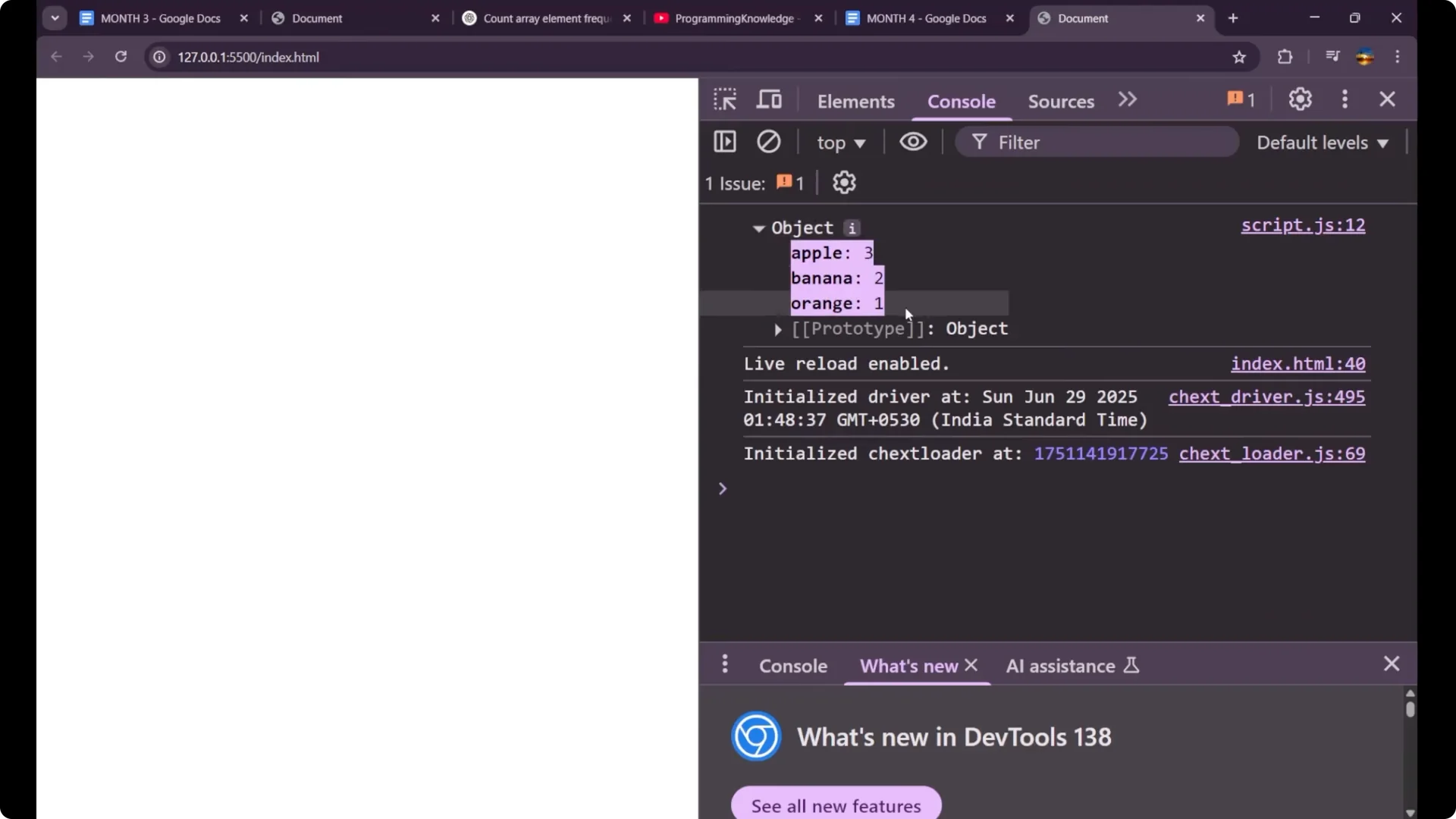1456x819 pixels.
Task: Open the DevTools three-dot menu
Action: [x=1345, y=99]
